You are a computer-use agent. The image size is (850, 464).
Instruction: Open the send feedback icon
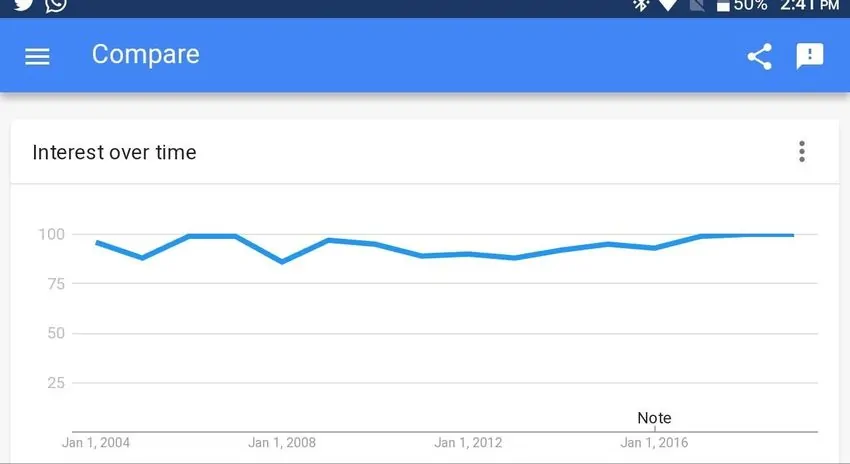(x=810, y=56)
